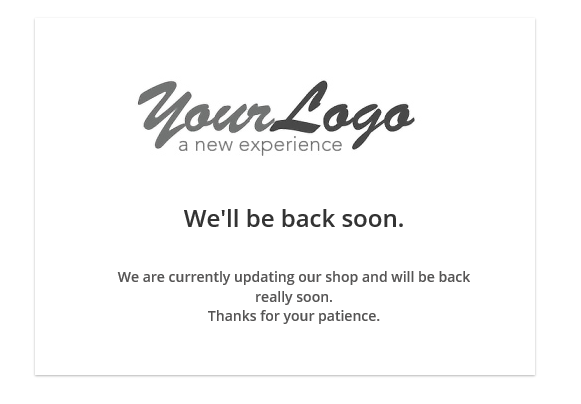This screenshot has width=581, height=404.
Task: Click the word 'Your' in the logo
Action: coord(205,114)
